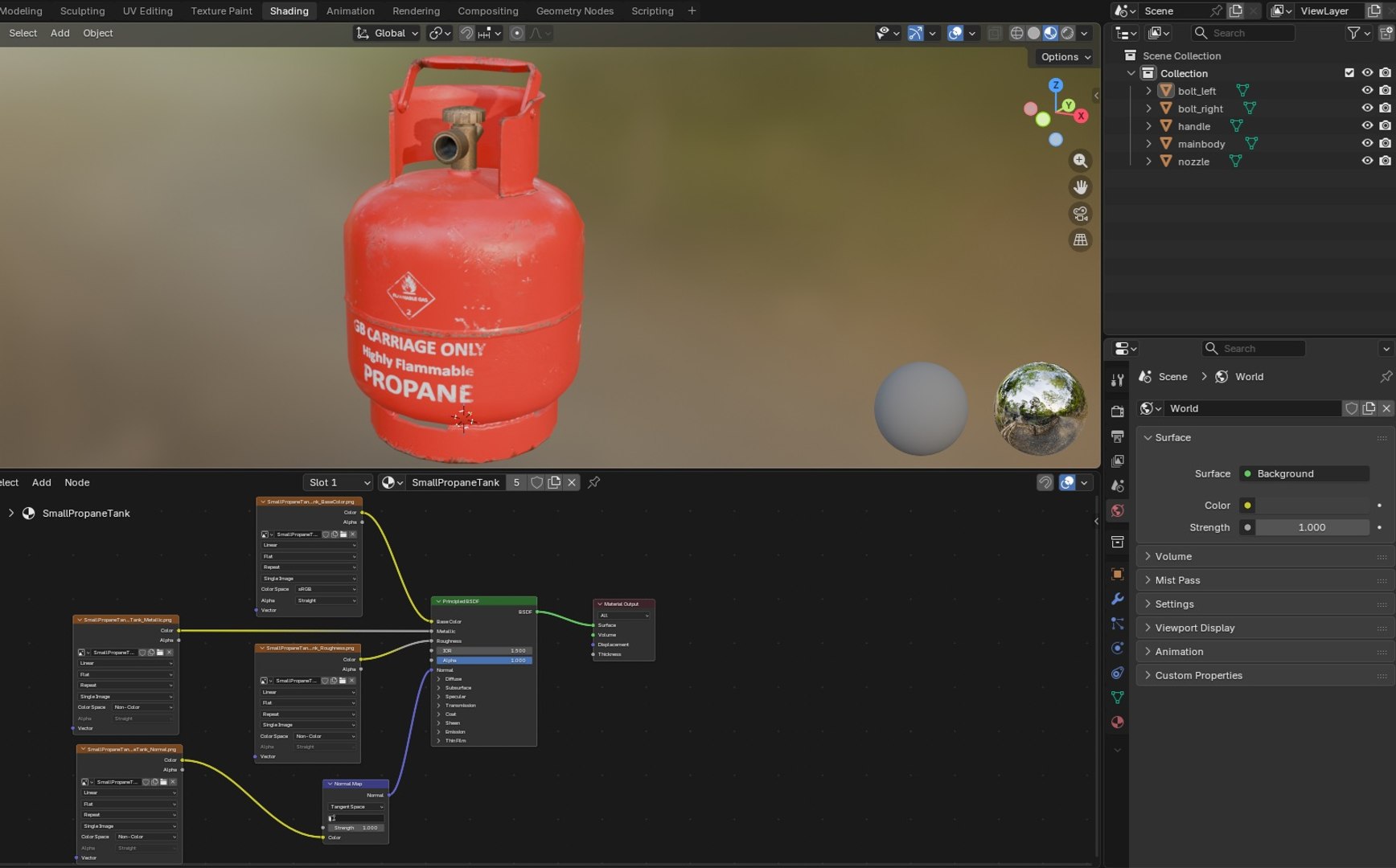Click the material user count 5
The image size is (1396, 868).
click(x=516, y=482)
